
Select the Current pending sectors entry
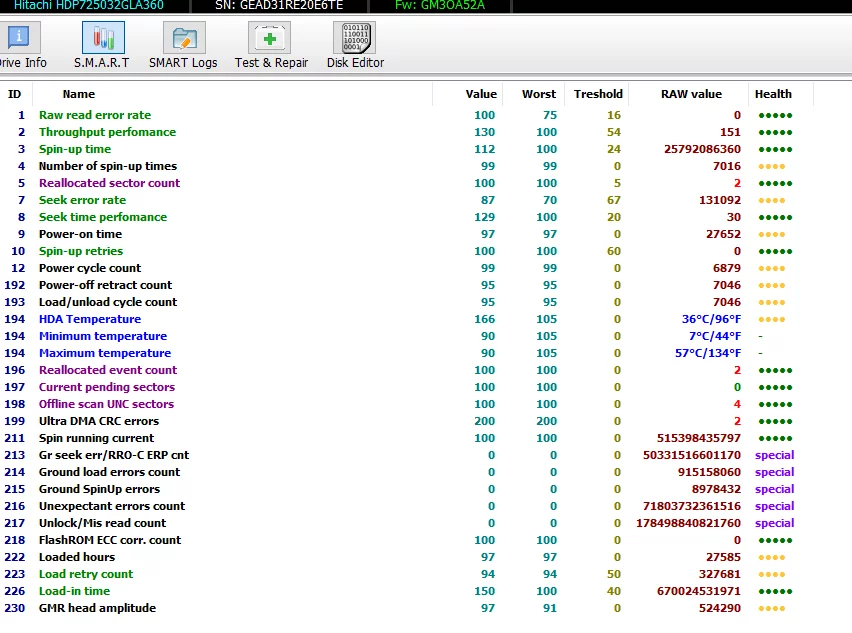tap(107, 387)
